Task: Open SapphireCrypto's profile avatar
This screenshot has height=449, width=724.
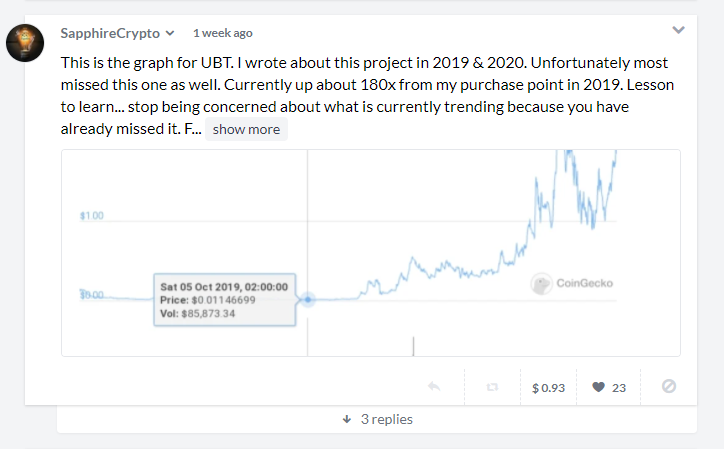Action: tap(25, 42)
